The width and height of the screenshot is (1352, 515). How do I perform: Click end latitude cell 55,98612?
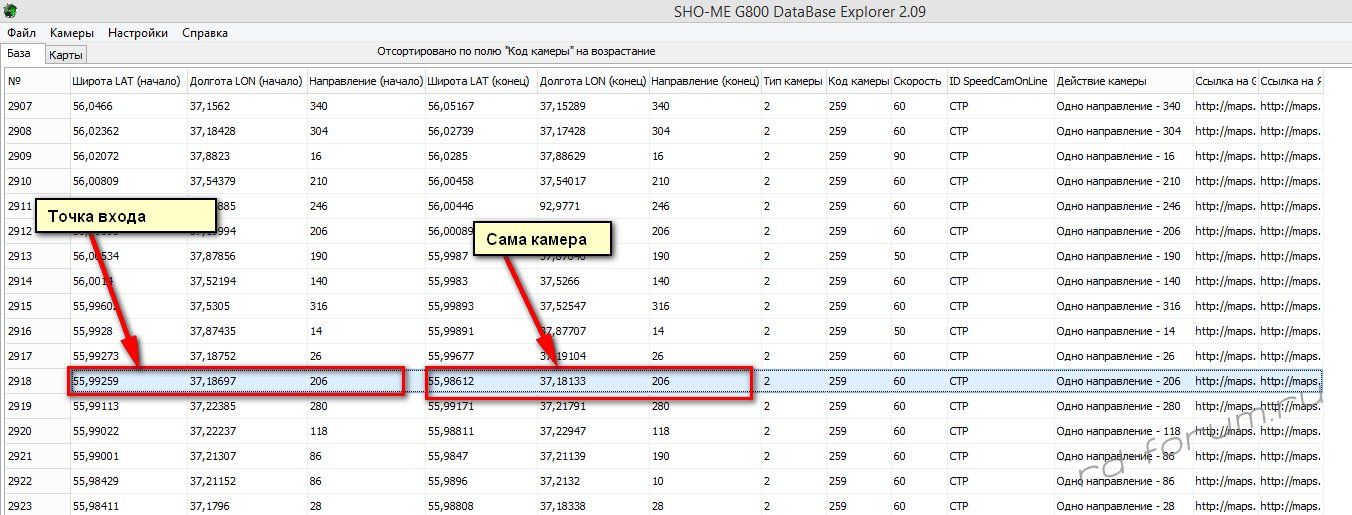[481, 381]
